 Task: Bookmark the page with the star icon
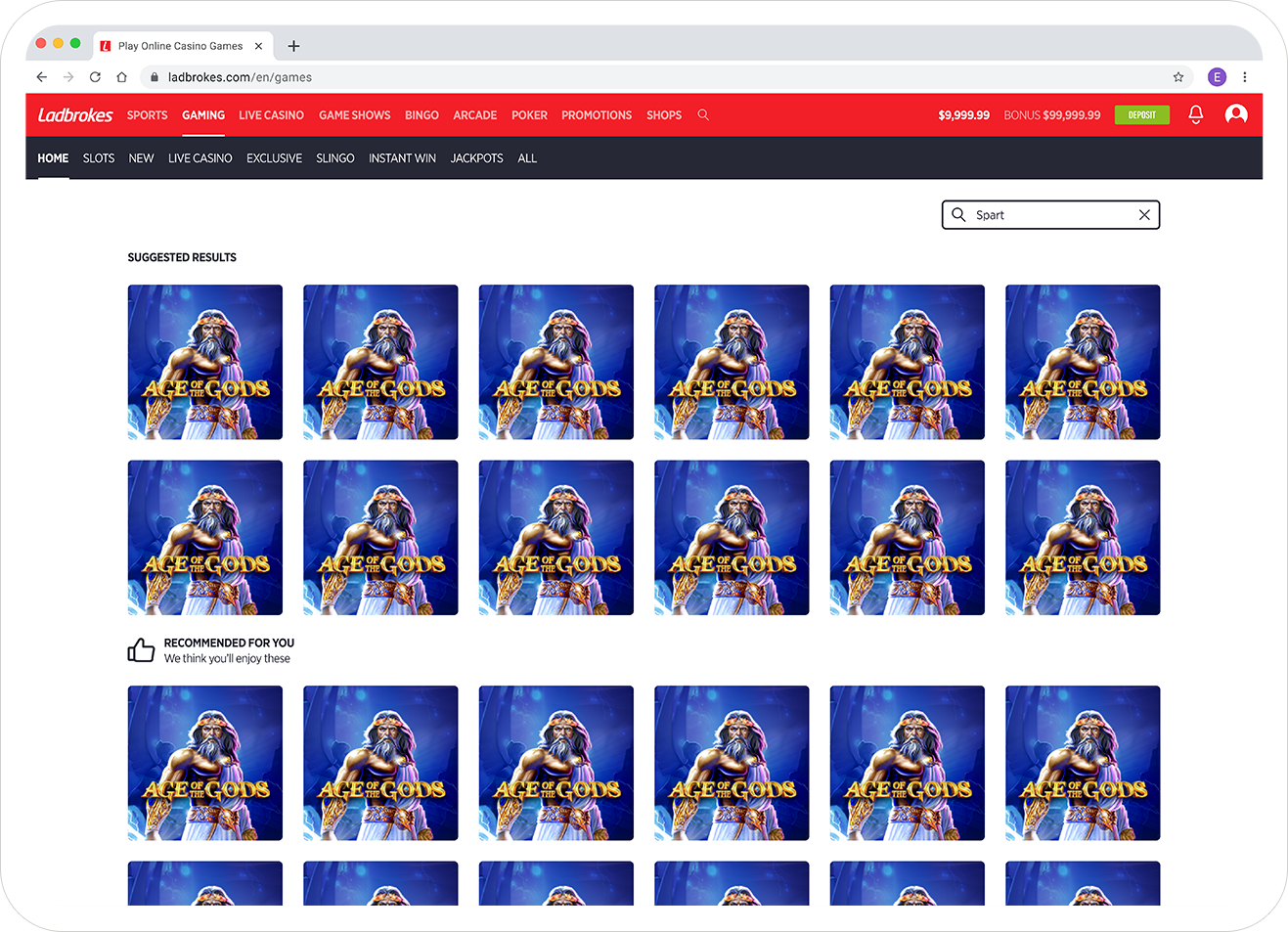click(1178, 77)
